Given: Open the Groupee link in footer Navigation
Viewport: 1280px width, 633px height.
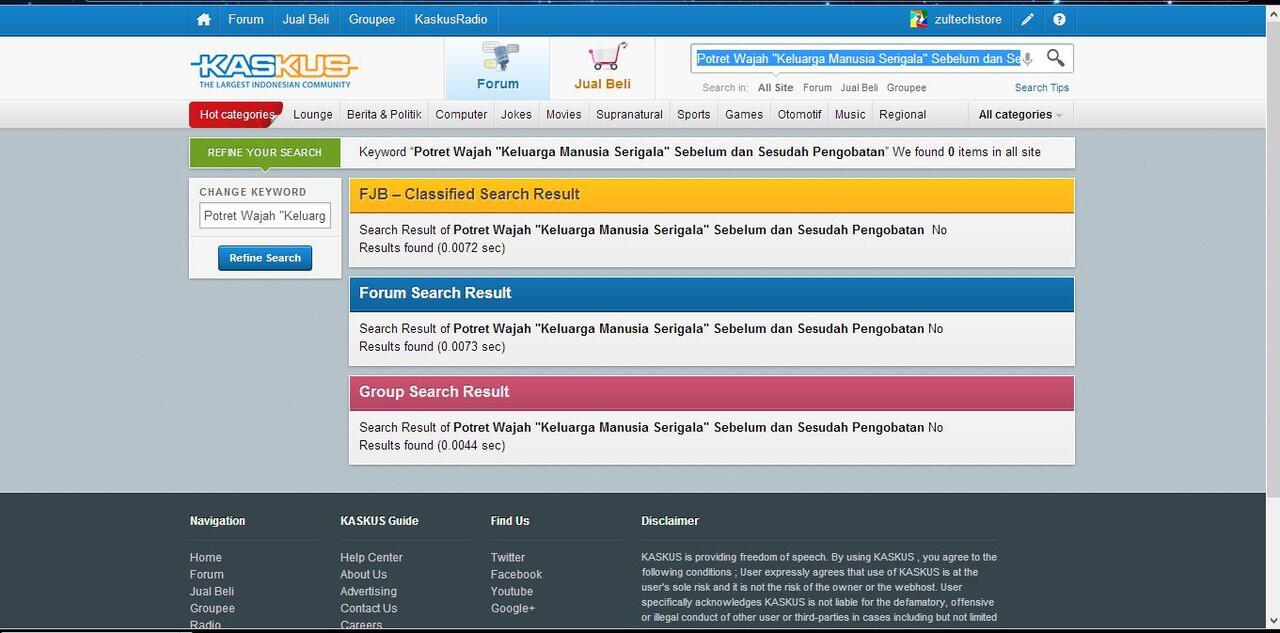Looking at the screenshot, I should click(x=212, y=609).
